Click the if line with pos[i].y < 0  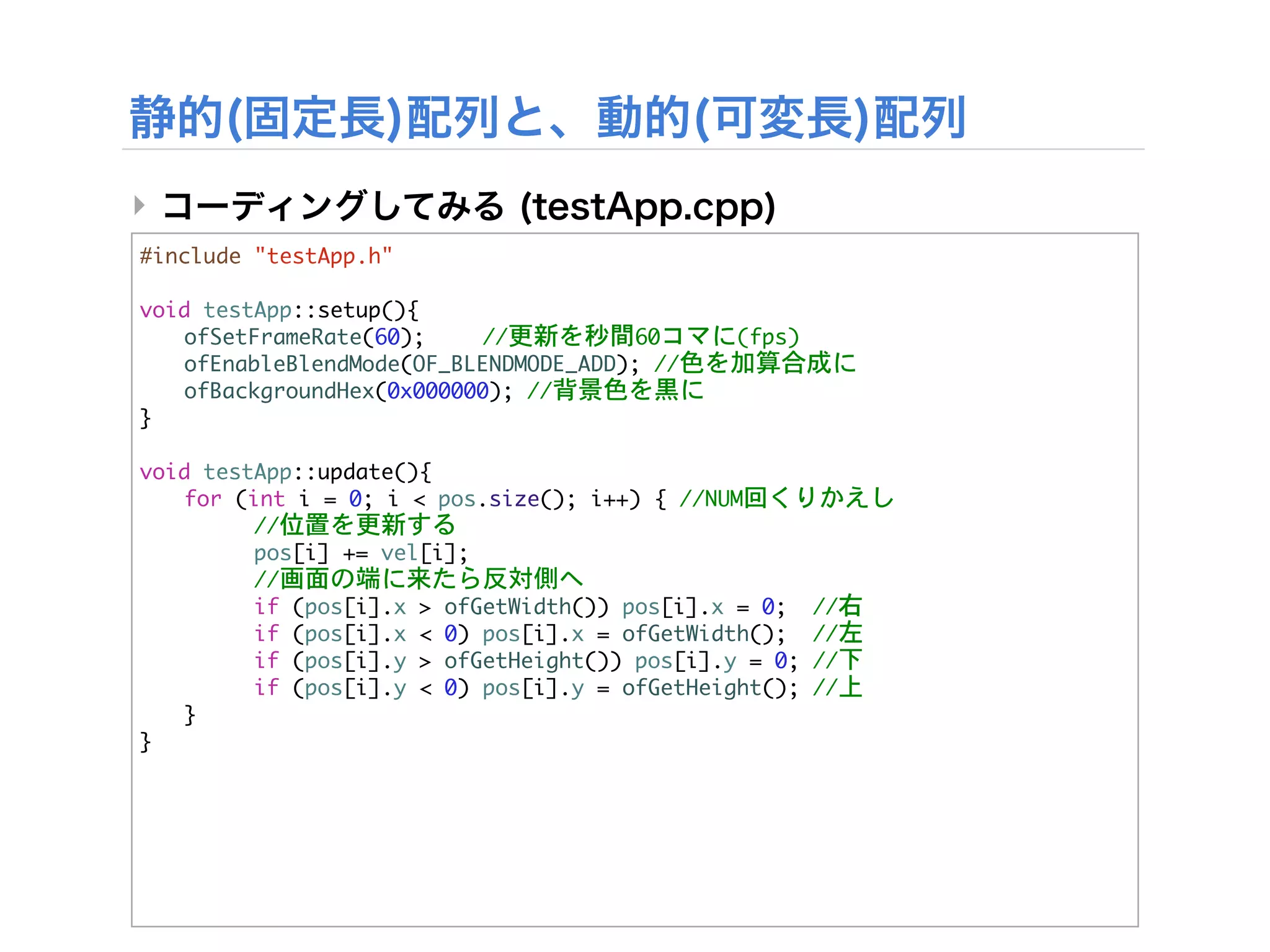[526, 688]
